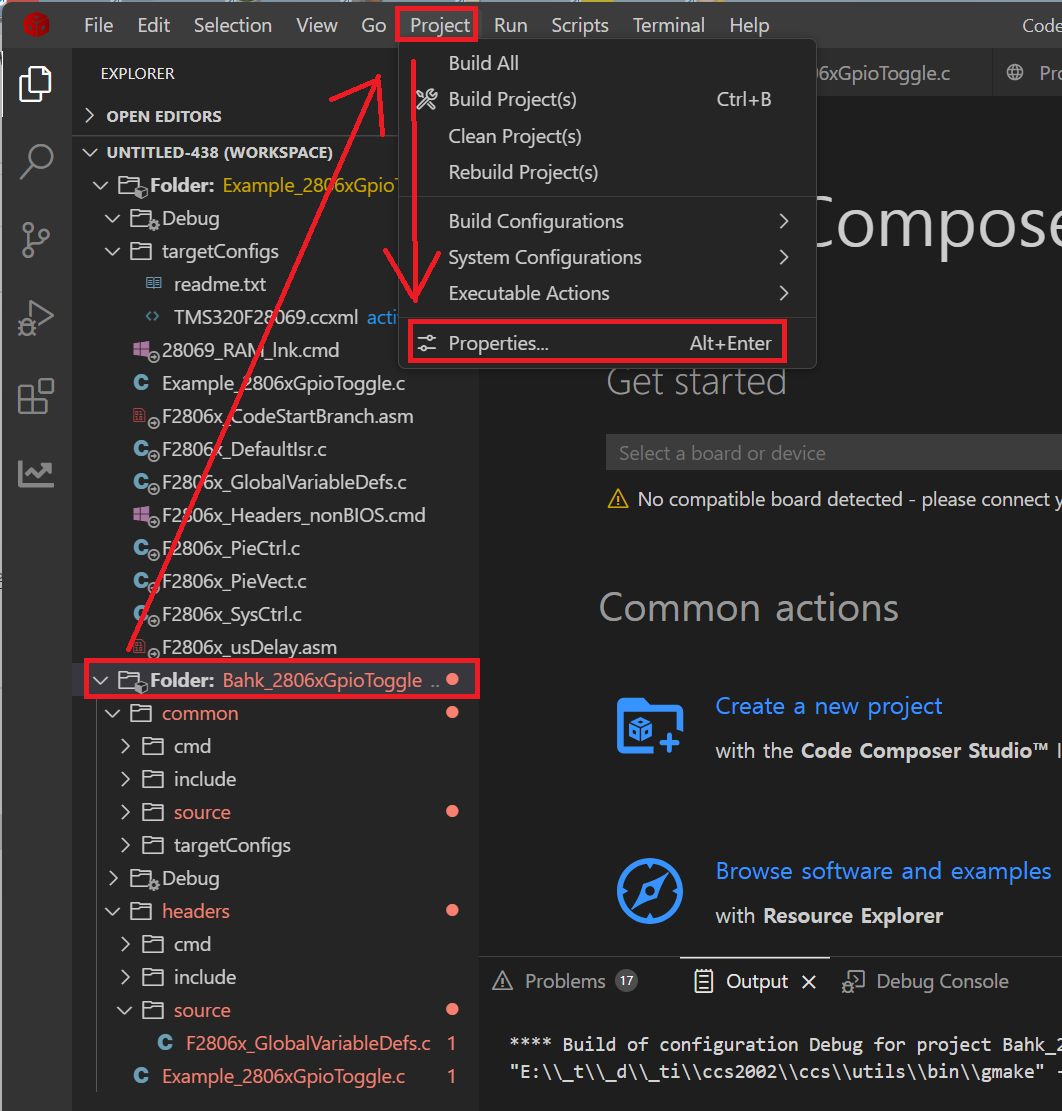Image resolution: width=1062 pixels, height=1111 pixels.
Task: Click the Select a board or device field
Action: click(x=834, y=453)
